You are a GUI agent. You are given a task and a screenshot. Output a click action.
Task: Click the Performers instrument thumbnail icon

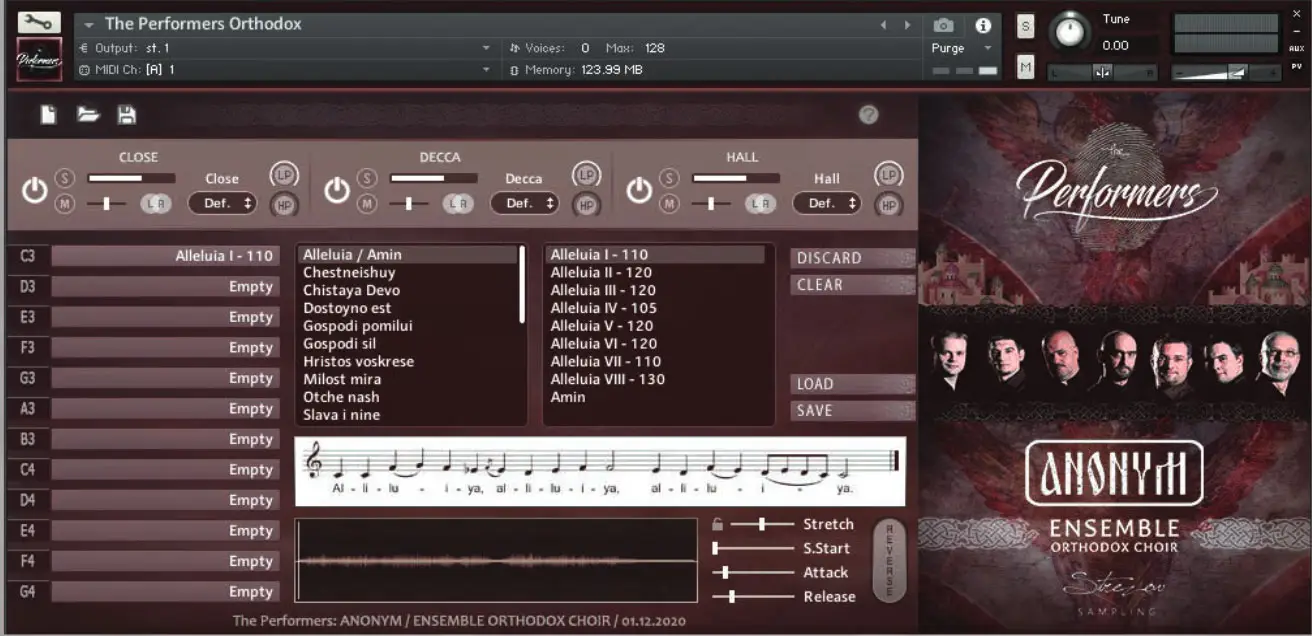39,60
